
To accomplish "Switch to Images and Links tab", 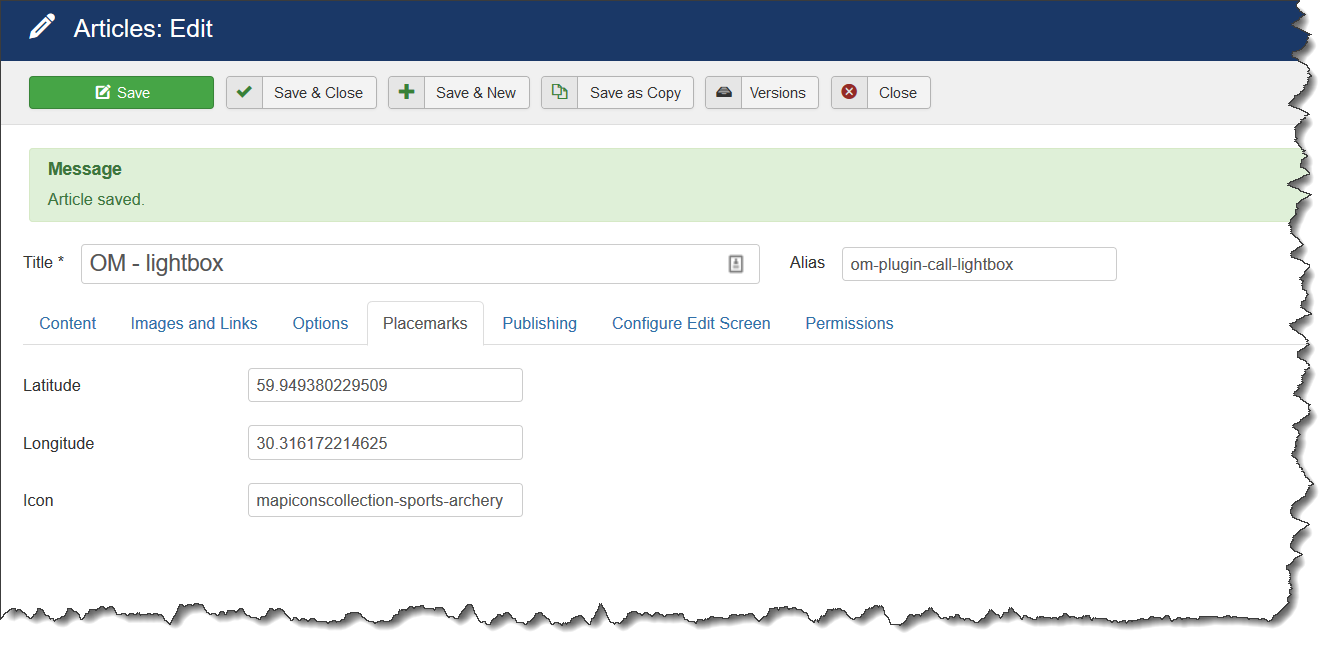I will pos(194,323).
